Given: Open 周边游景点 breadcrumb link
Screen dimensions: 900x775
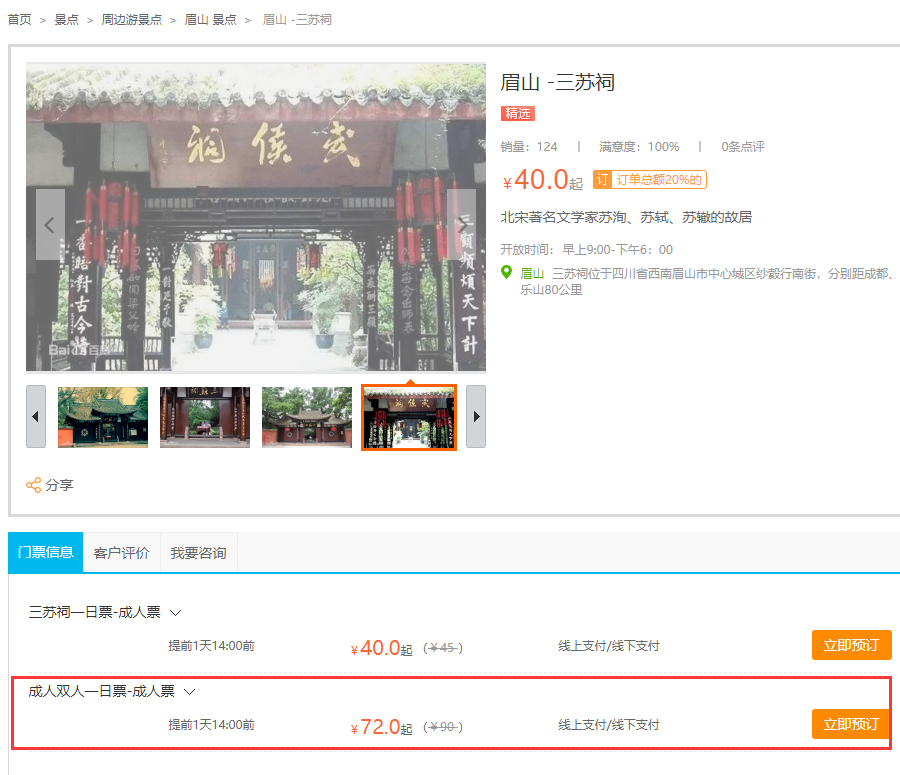Looking at the screenshot, I should (131, 20).
